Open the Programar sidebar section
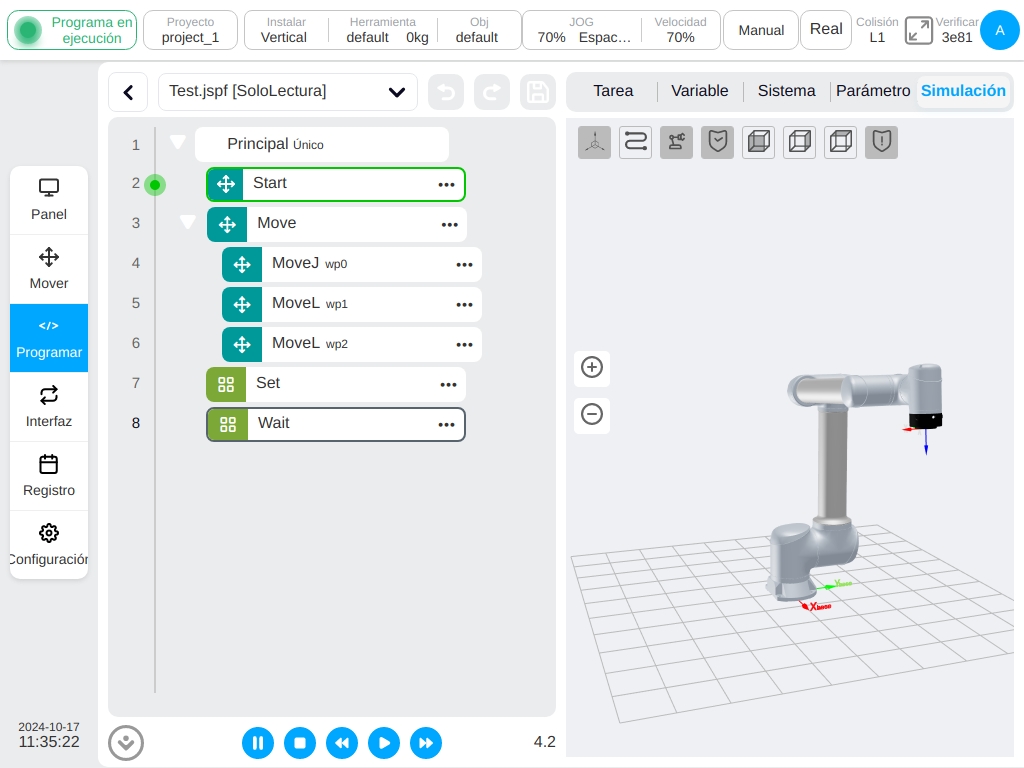Image resolution: width=1024 pixels, height=768 pixels. pos(49,338)
